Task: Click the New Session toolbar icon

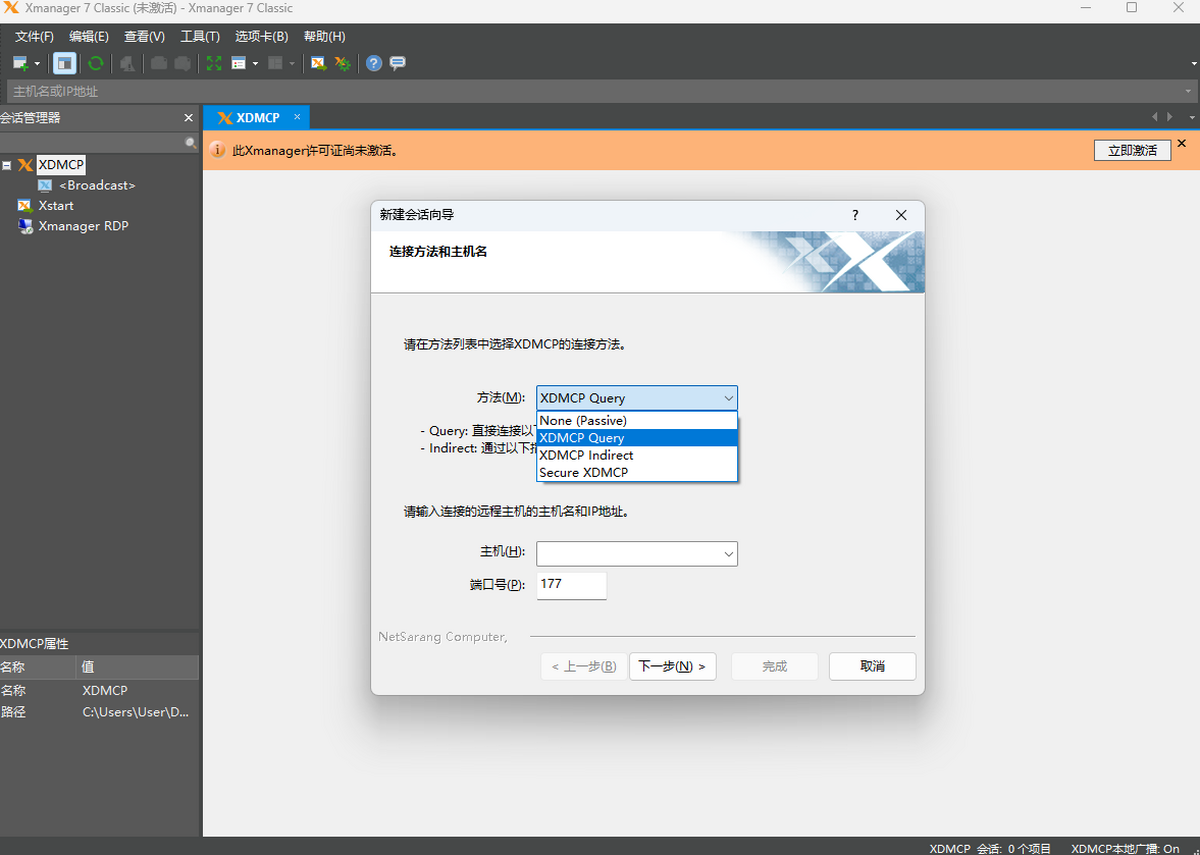Action: pyautogui.click(x=20, y=63)
